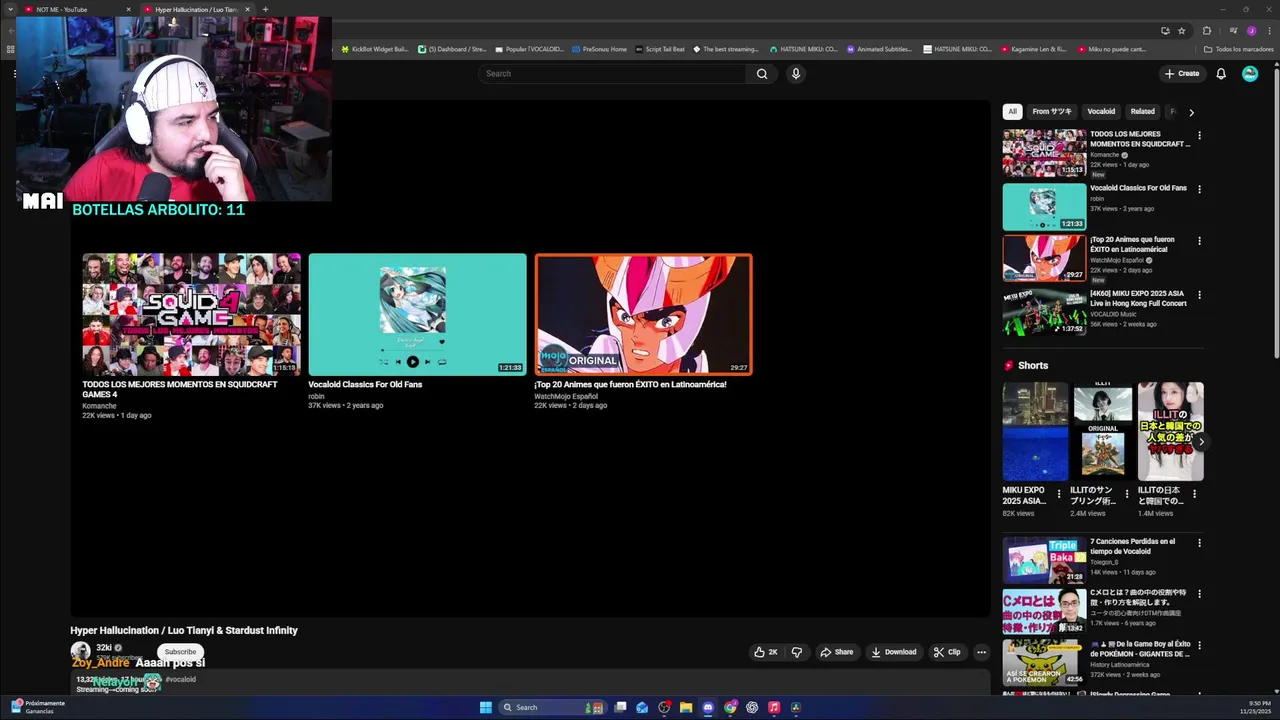Subscribe to the 32ki channel
The width and height of the screenshot is (1280, 720).
click(x=180, y=652)
